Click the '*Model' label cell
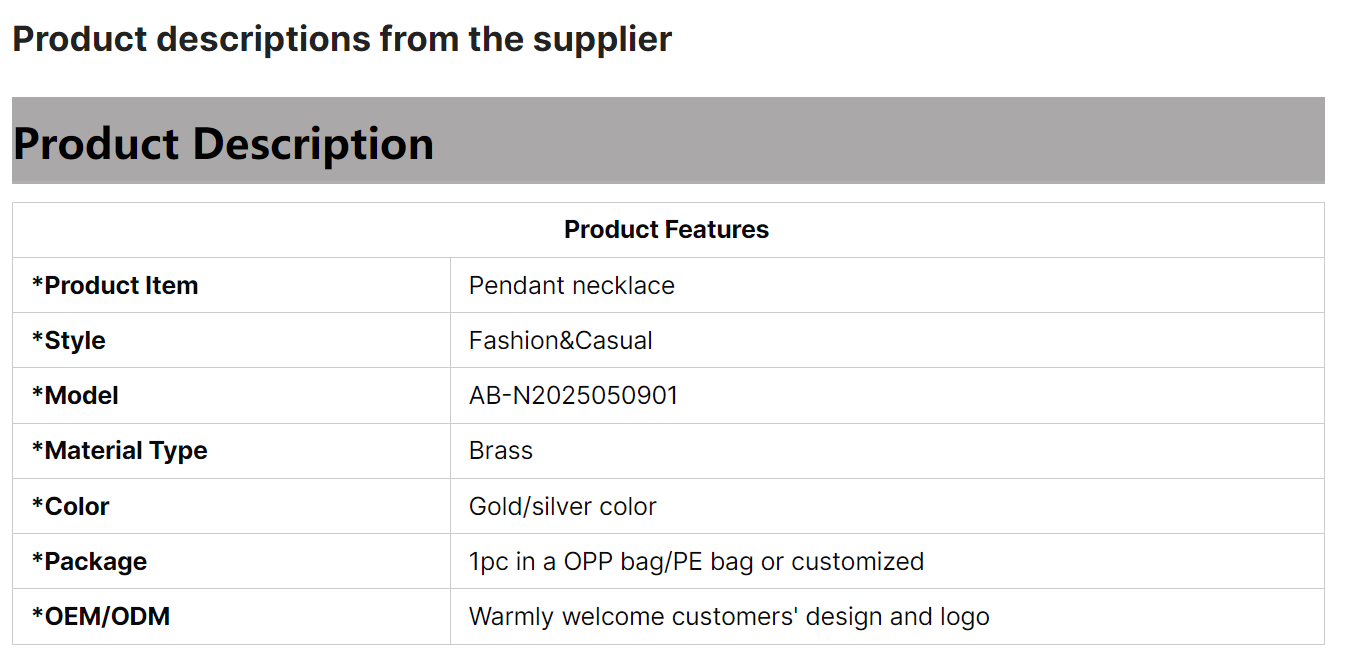Viewport: 1360px width, 663px height. [231, 395]
